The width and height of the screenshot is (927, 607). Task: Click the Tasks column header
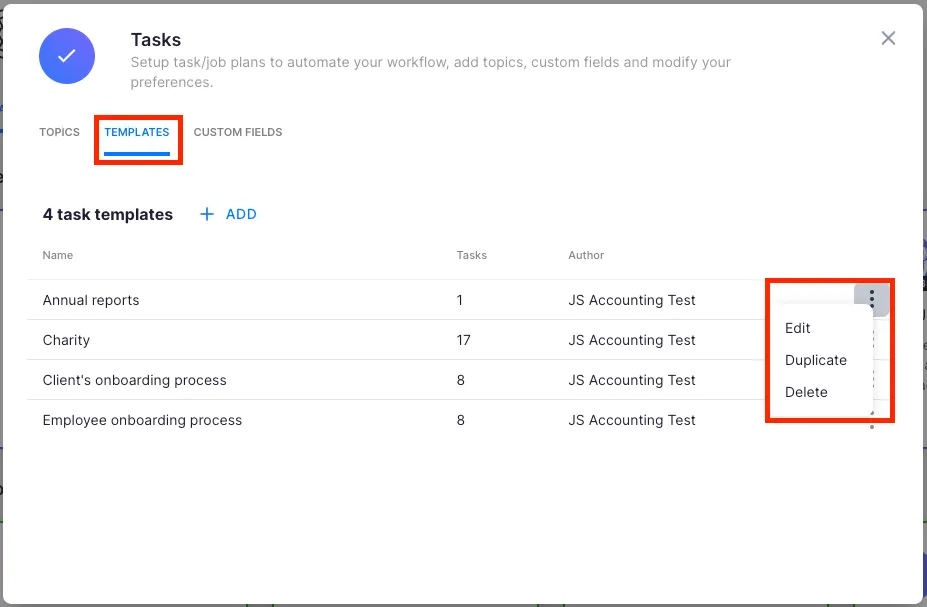471,255
